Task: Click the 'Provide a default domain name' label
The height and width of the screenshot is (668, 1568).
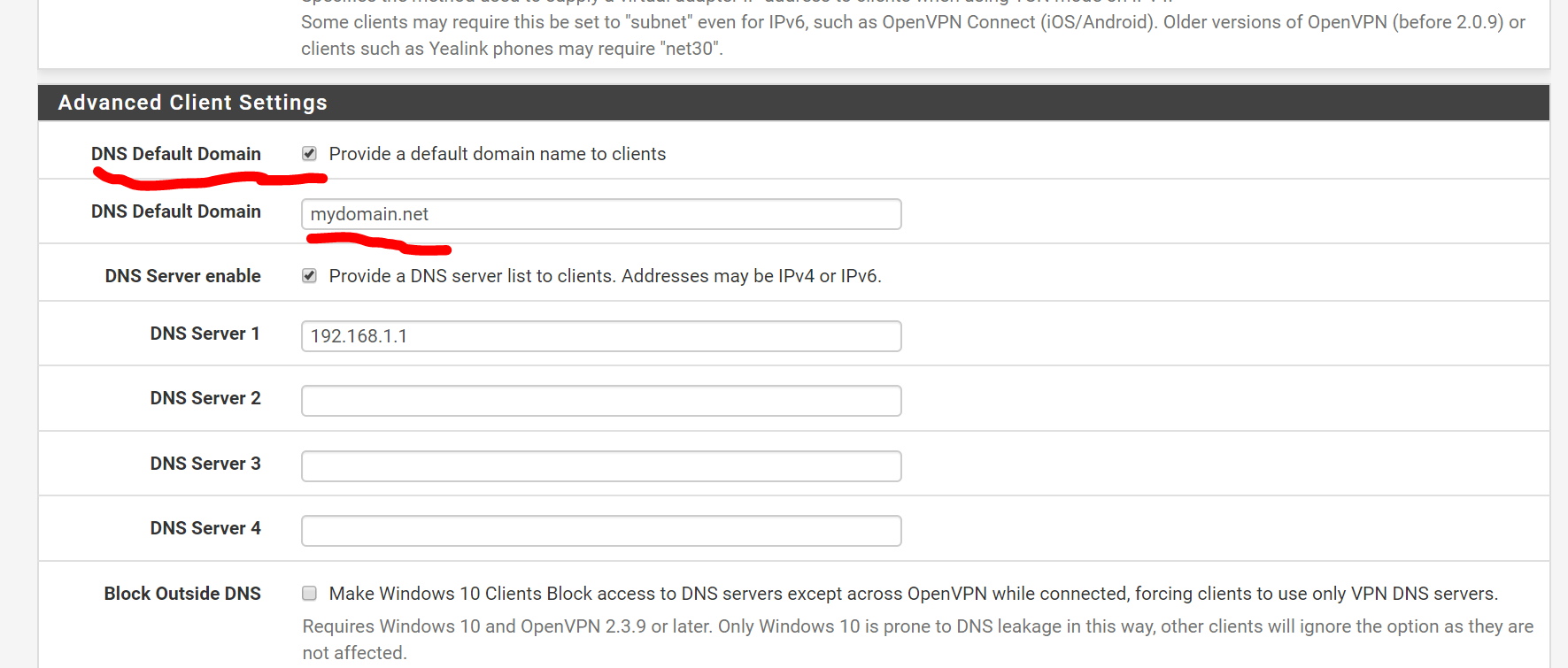Action: click(x=498, y=154)
